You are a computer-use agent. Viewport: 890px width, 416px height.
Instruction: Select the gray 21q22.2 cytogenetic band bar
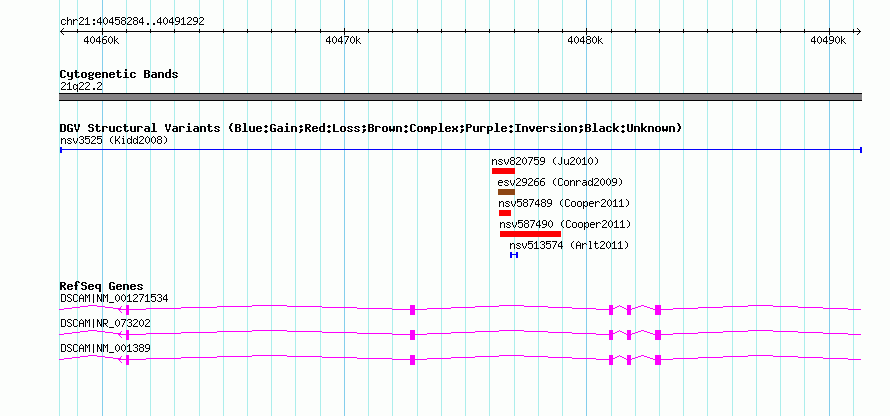coord(460,97)
